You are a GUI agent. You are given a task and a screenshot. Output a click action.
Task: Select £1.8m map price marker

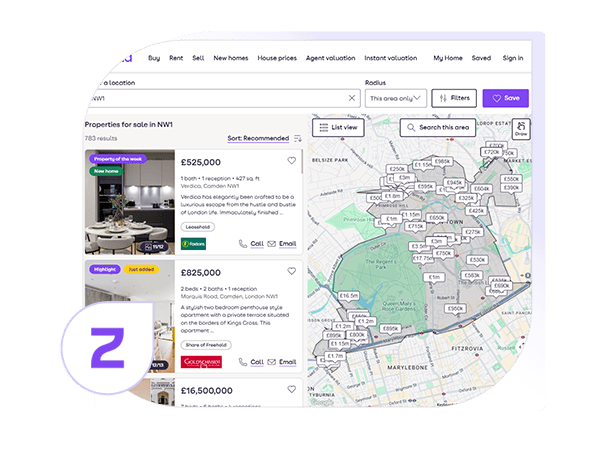pyautogui.click(x=392, y=196)
